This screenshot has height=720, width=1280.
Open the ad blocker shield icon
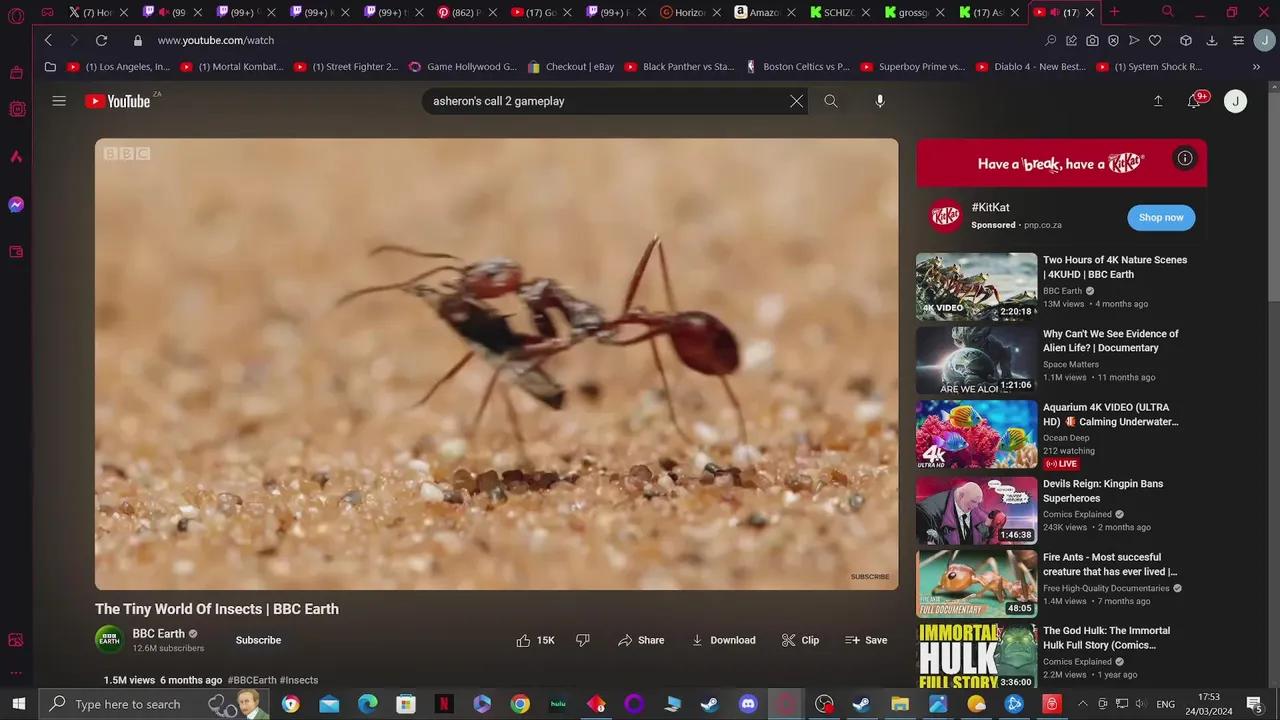(1113, 40)
